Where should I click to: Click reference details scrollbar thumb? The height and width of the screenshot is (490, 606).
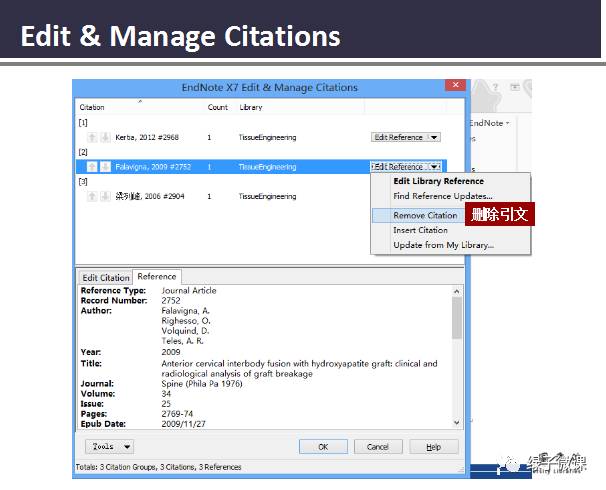(x=456, y=318)
